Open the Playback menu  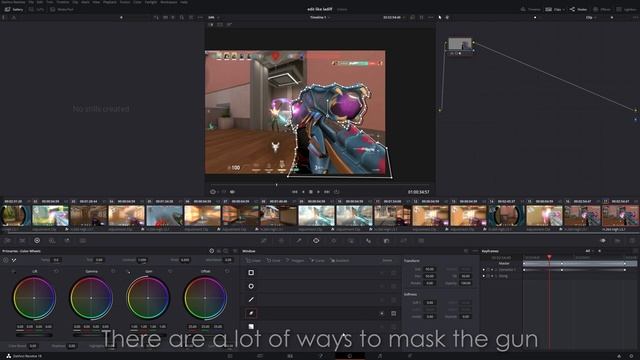[109, 2]
